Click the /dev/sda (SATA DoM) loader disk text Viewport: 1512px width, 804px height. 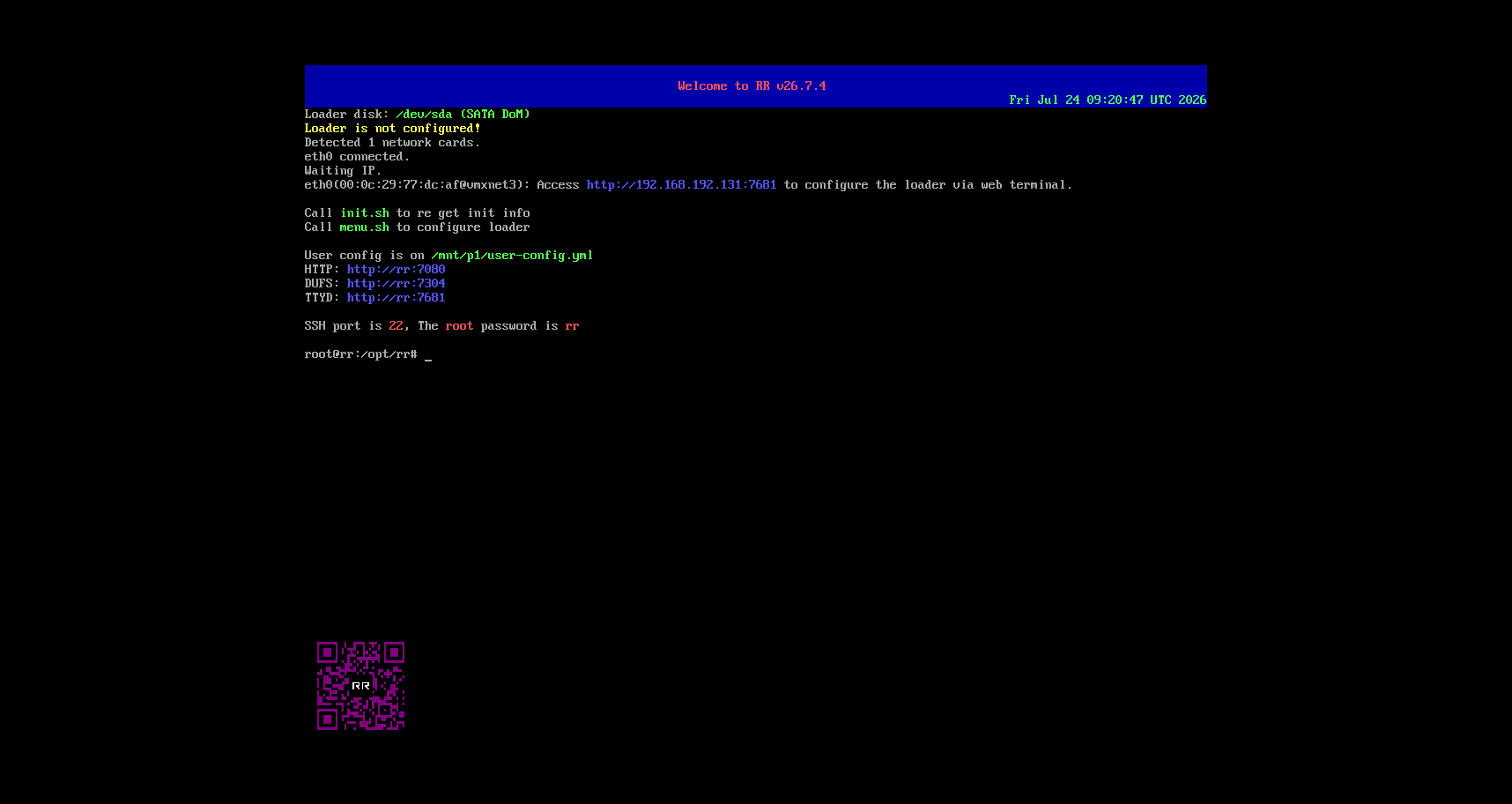(x=463, y=115)
